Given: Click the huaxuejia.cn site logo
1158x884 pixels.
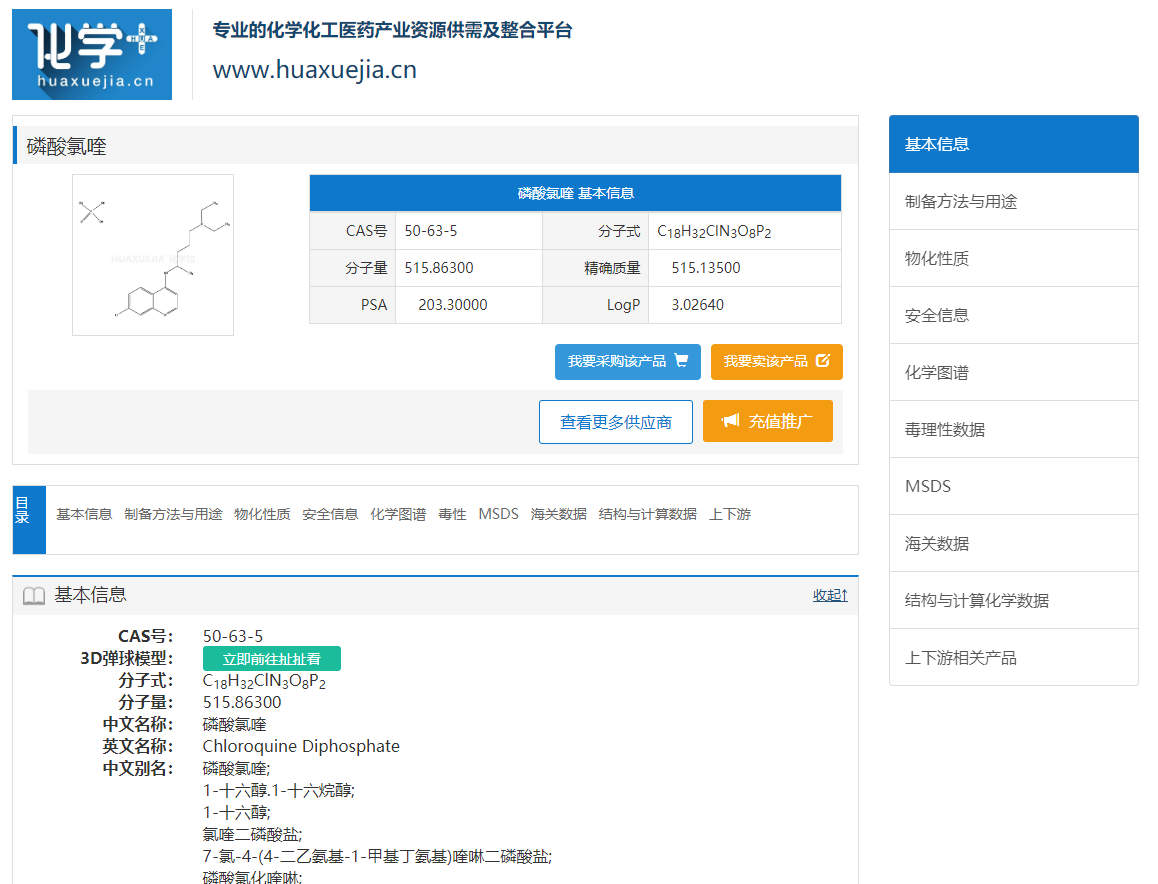Looking at the screenshot, I should (92, 55).
